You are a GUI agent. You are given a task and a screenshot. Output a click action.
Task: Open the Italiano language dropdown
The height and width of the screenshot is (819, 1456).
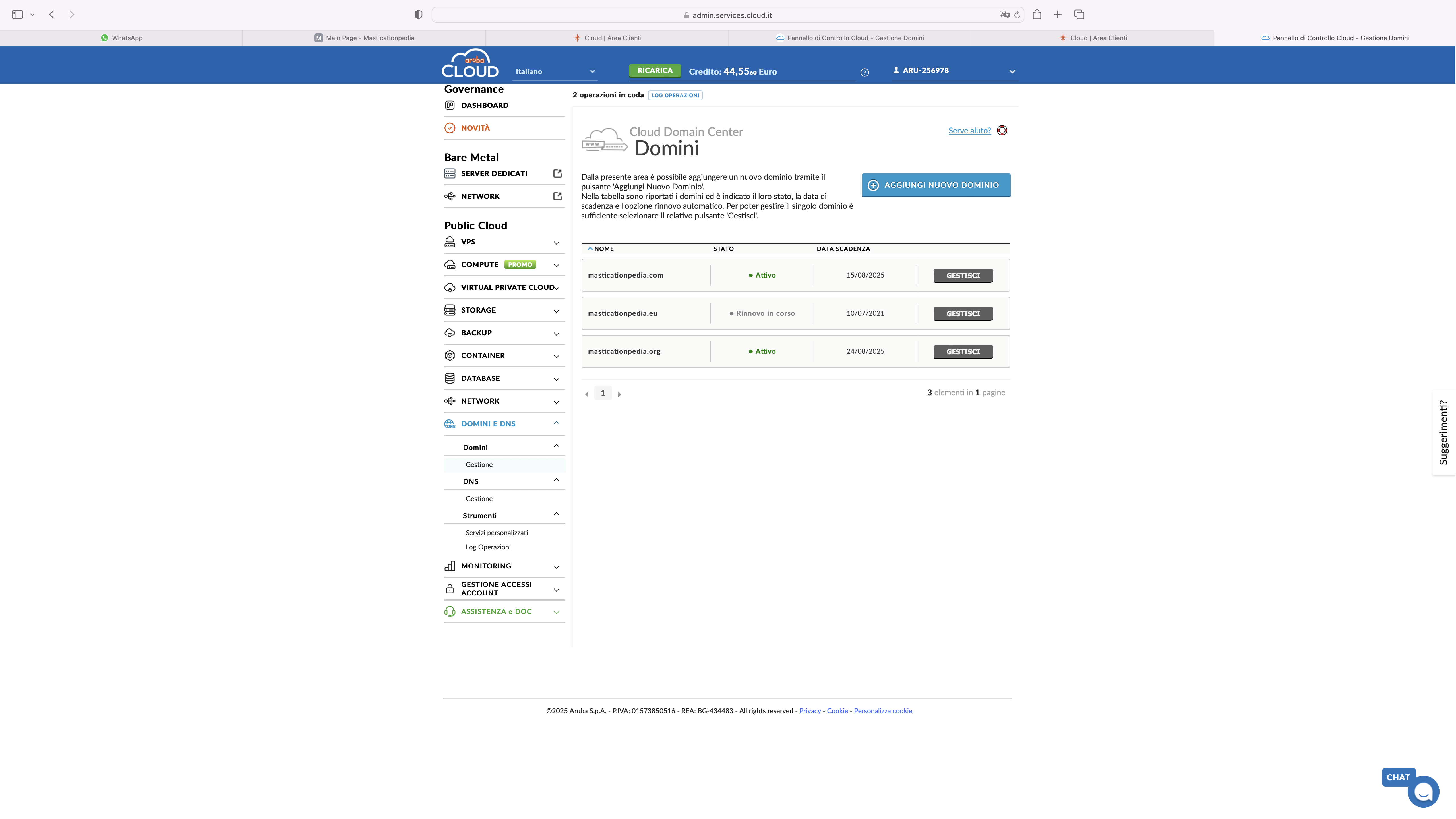[x=555, y=71]
